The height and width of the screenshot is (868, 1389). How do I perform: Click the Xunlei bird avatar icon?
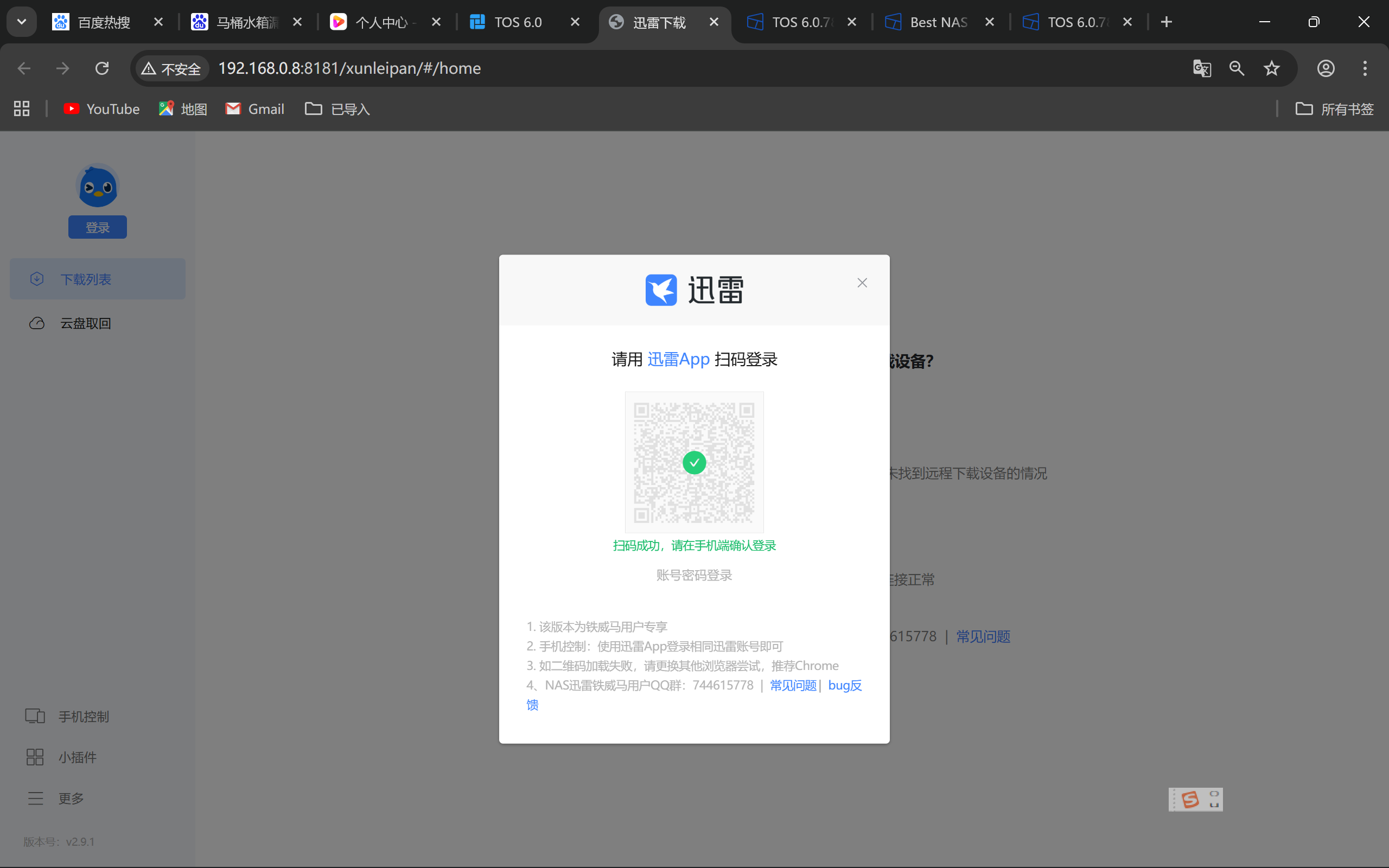[x=98, y=186]
